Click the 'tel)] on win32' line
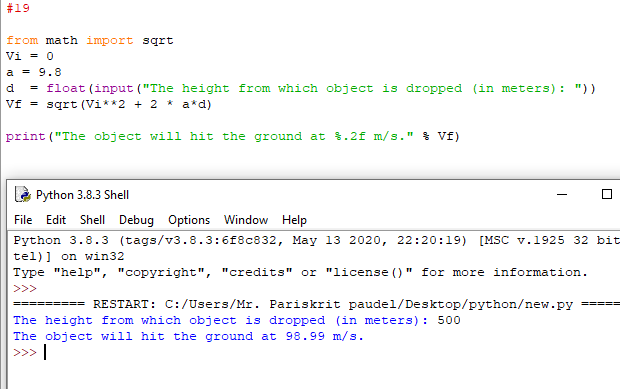Screen dimensions: 620x389 tap(69, 256)
